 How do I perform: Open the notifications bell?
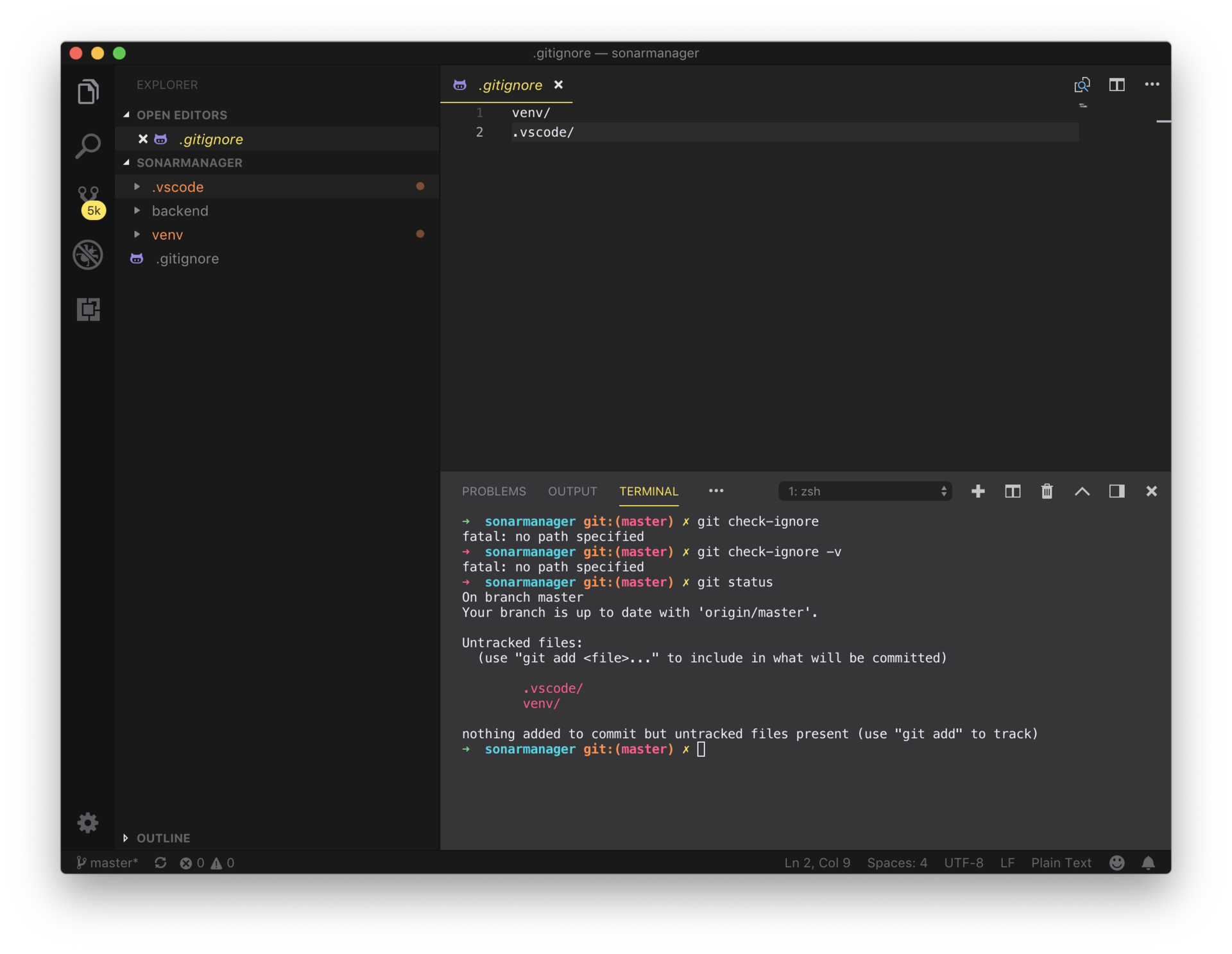[x=1148, y=862]
